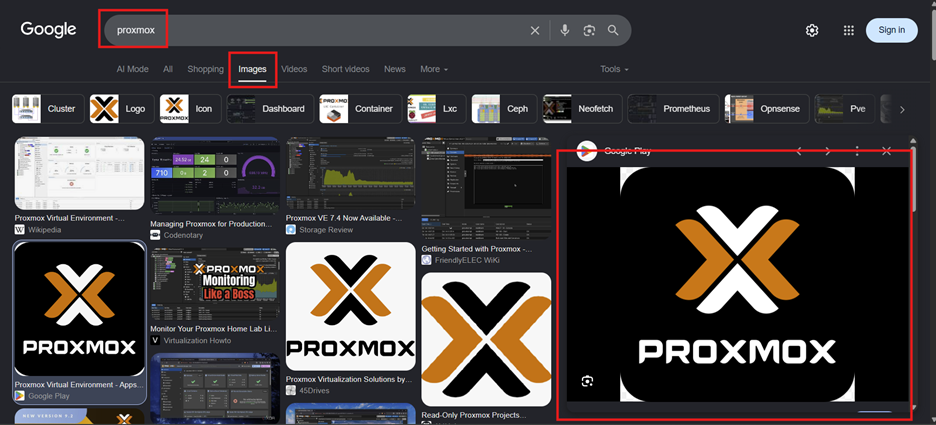Close the image preview panel
The height and width of the screenshot is (425, 936).
pos(886,151)
